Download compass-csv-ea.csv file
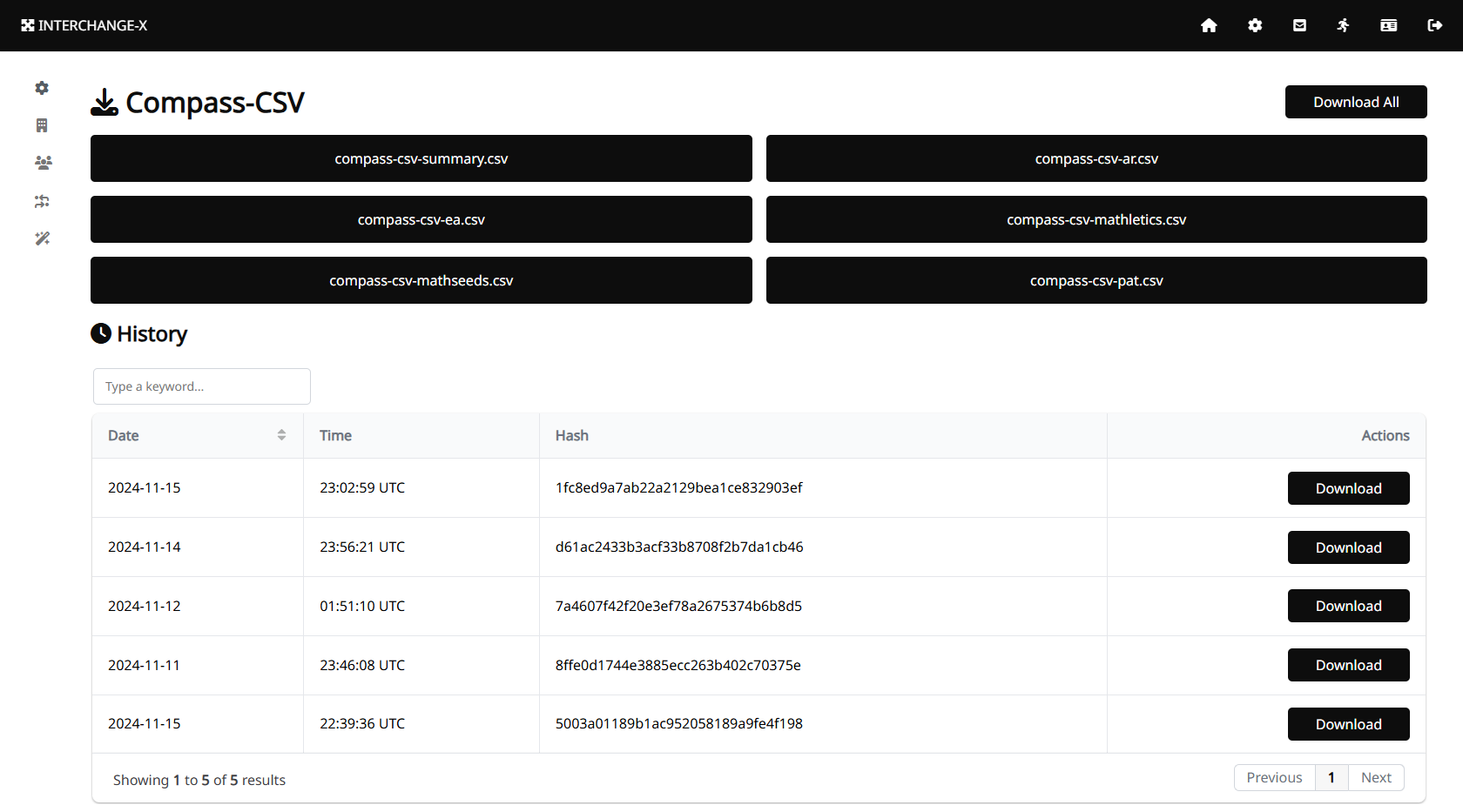 click(x=421, y=219)
